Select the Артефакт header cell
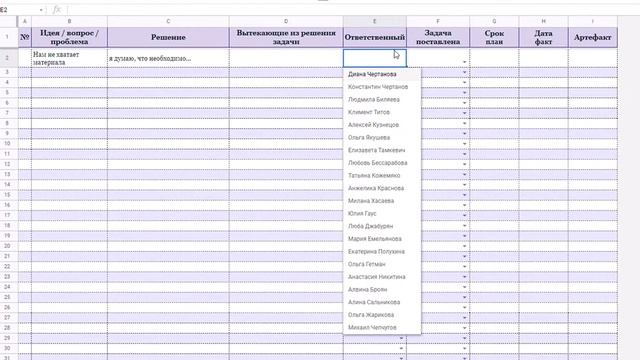The image size is (640, 360). (593, 37)
